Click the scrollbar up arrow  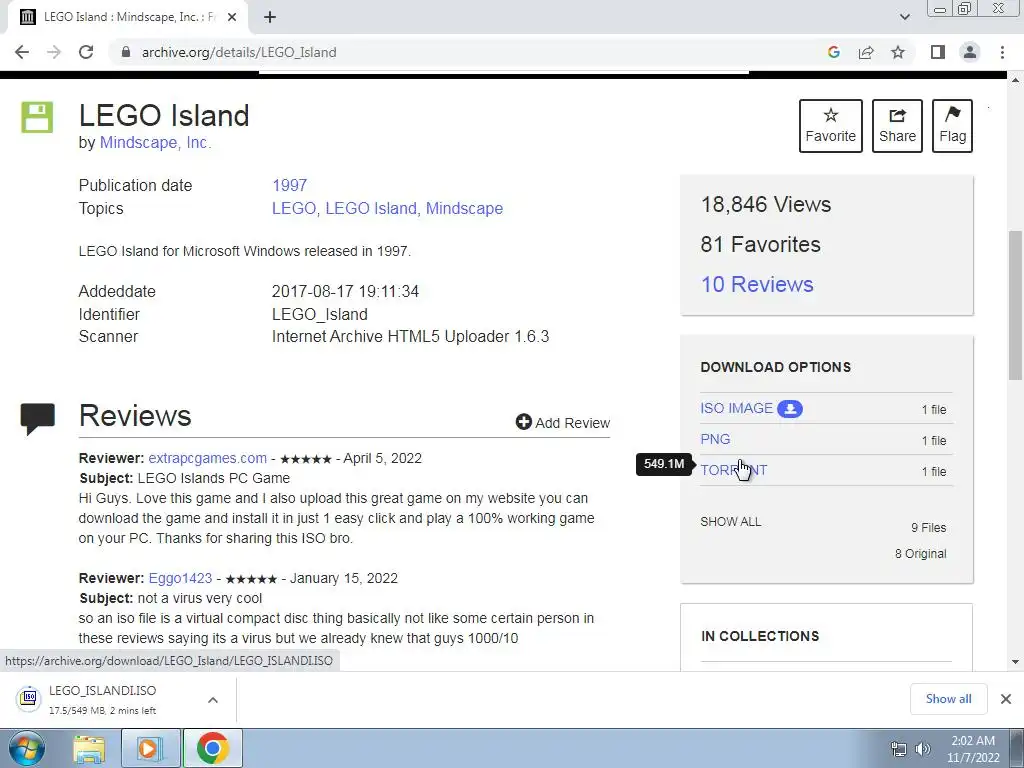[x=1015, y=80]
